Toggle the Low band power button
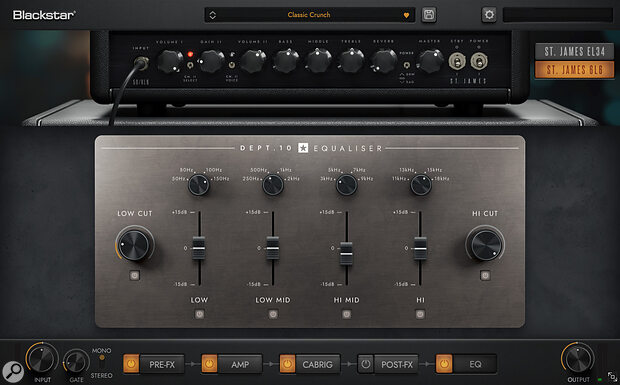 [x=199, y=314]
